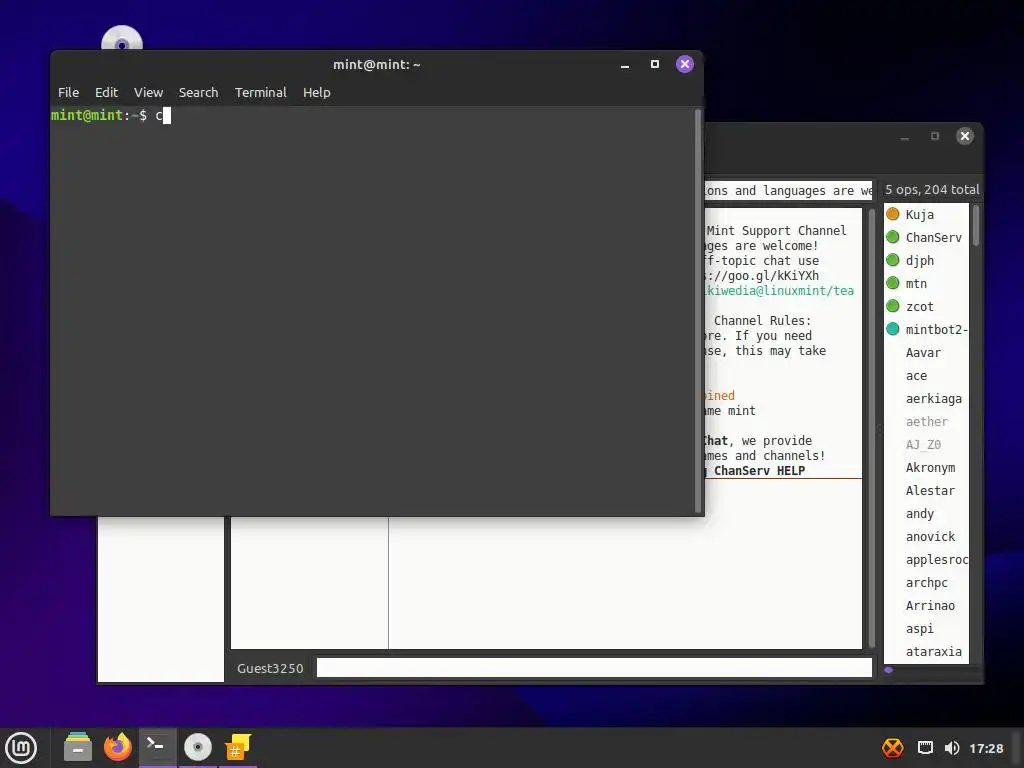Click the Guest3250 nickname button in HexChat
Viewport: 1024px width, 768px height.
tap(270, 669)
